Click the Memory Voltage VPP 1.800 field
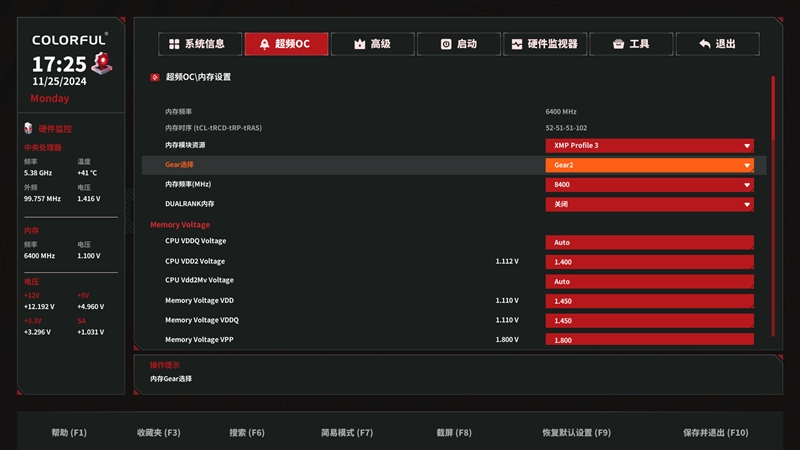Screen dimensions: 800x450 649,339
